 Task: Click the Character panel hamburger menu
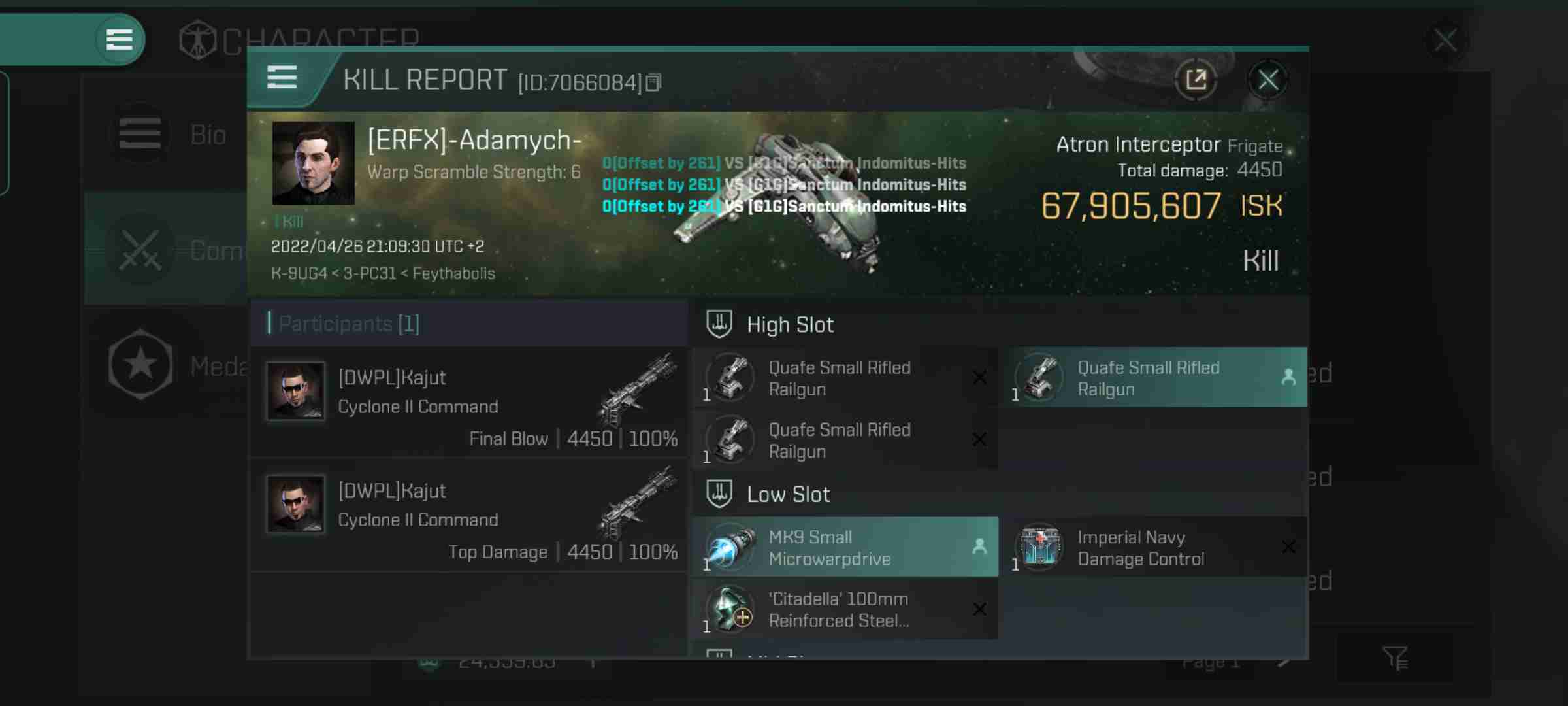[x=119, y=39]
